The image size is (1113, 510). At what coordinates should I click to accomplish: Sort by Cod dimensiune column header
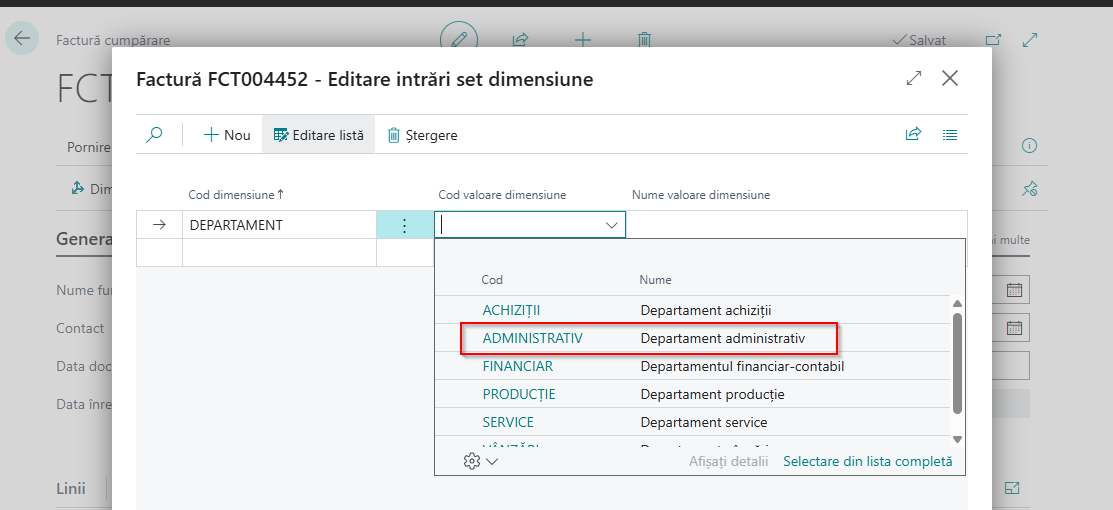pos(236,194)
